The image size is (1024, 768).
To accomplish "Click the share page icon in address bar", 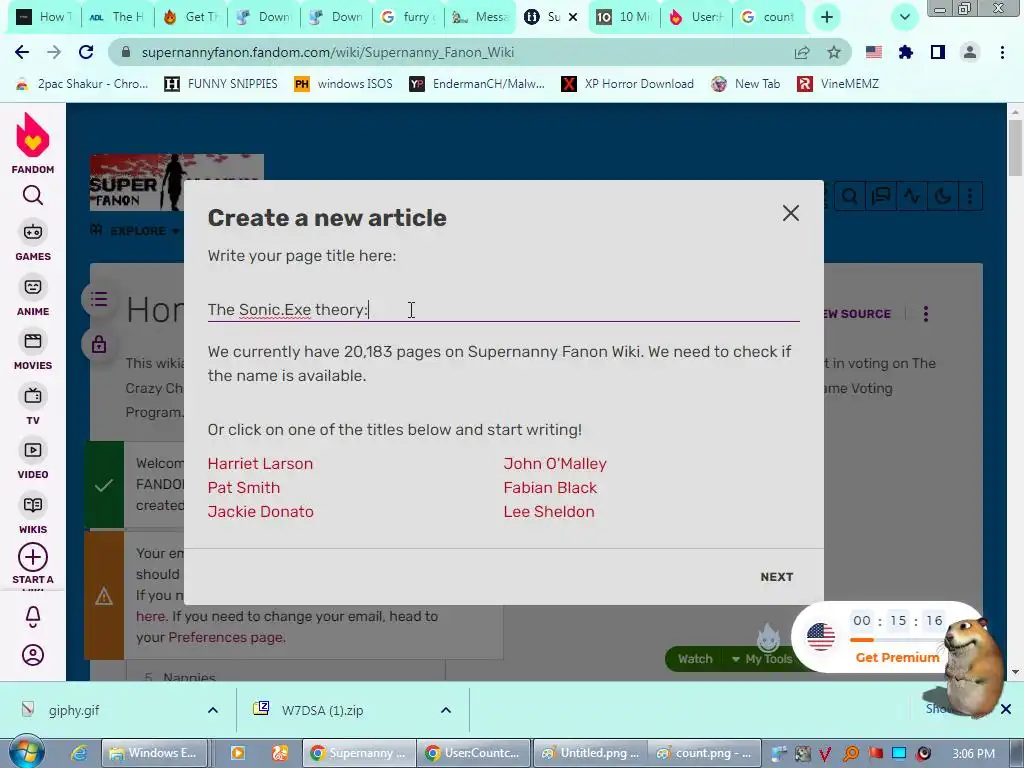I will 802,52.
